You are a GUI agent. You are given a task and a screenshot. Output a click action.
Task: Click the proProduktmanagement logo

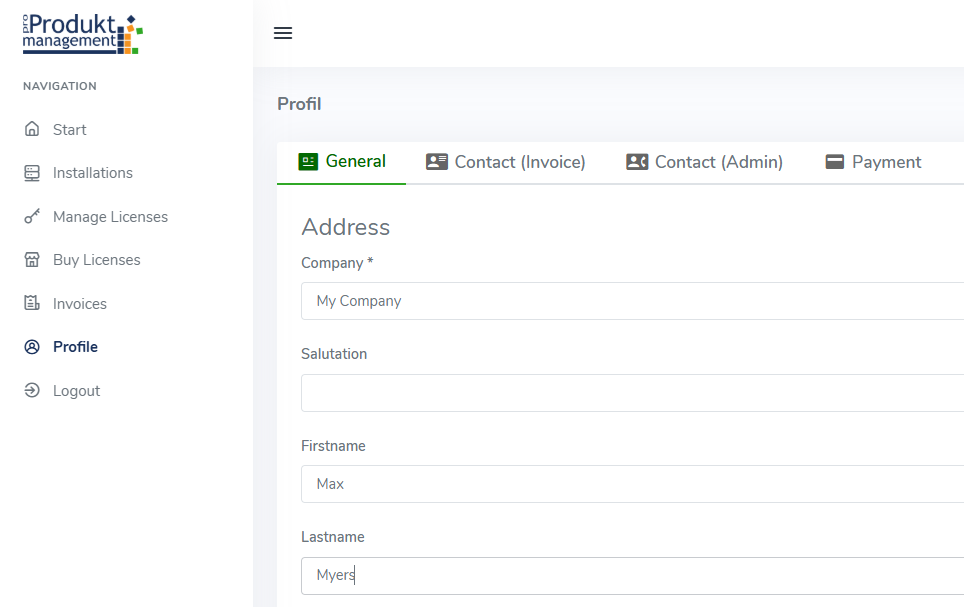(83, 34)
